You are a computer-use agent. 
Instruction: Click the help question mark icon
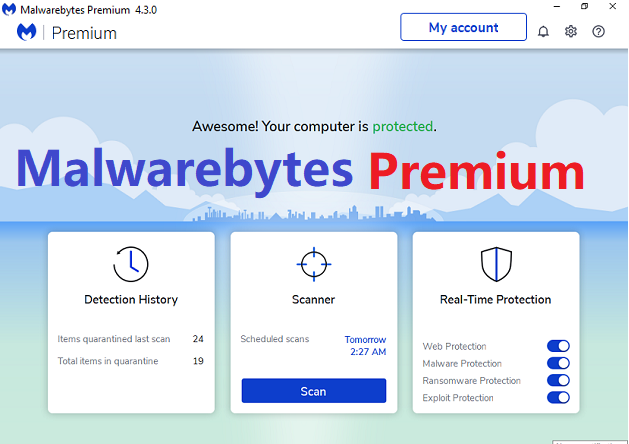[598, 31]
